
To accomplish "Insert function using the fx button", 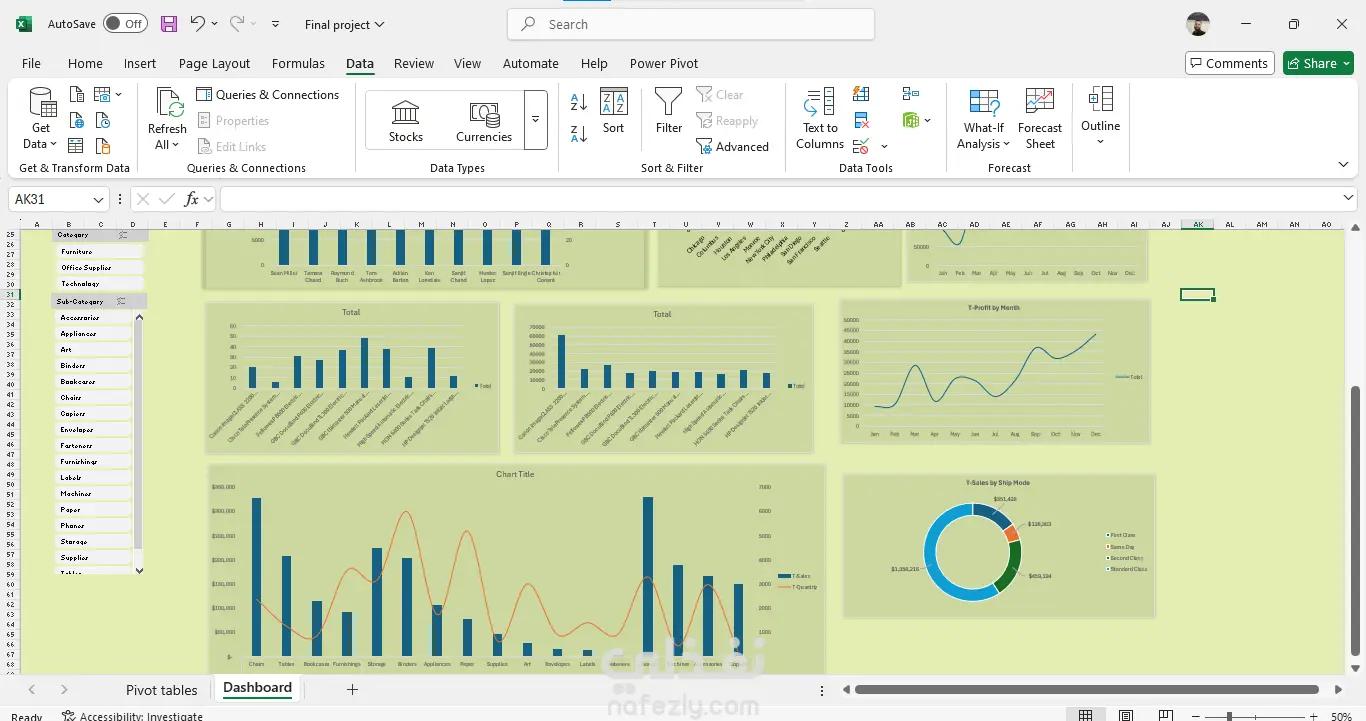I will coord(192,199).
